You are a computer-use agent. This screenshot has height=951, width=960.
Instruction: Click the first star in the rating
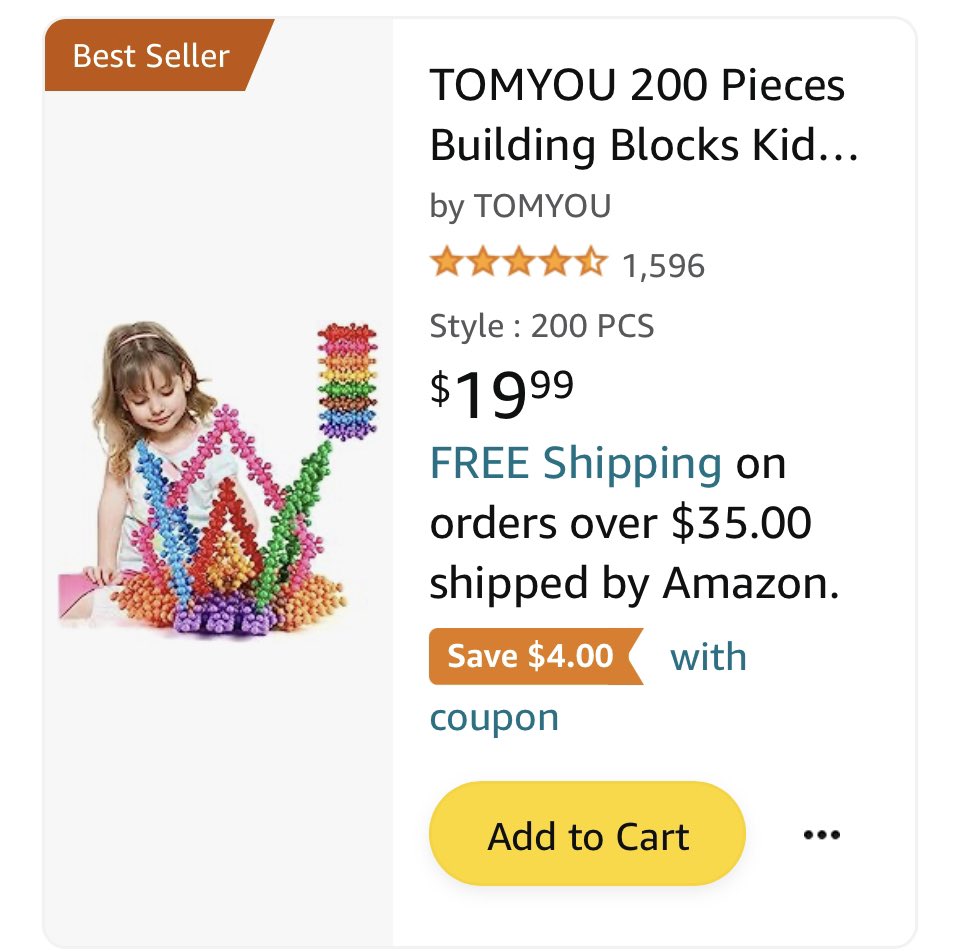[446, 264]
